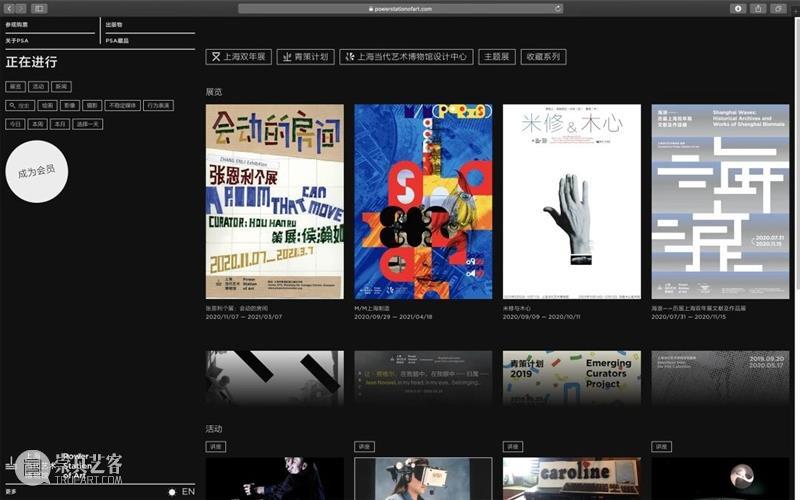The image size is (800, 500).
Task: Show the Safari tab overview
Action: 778,9
